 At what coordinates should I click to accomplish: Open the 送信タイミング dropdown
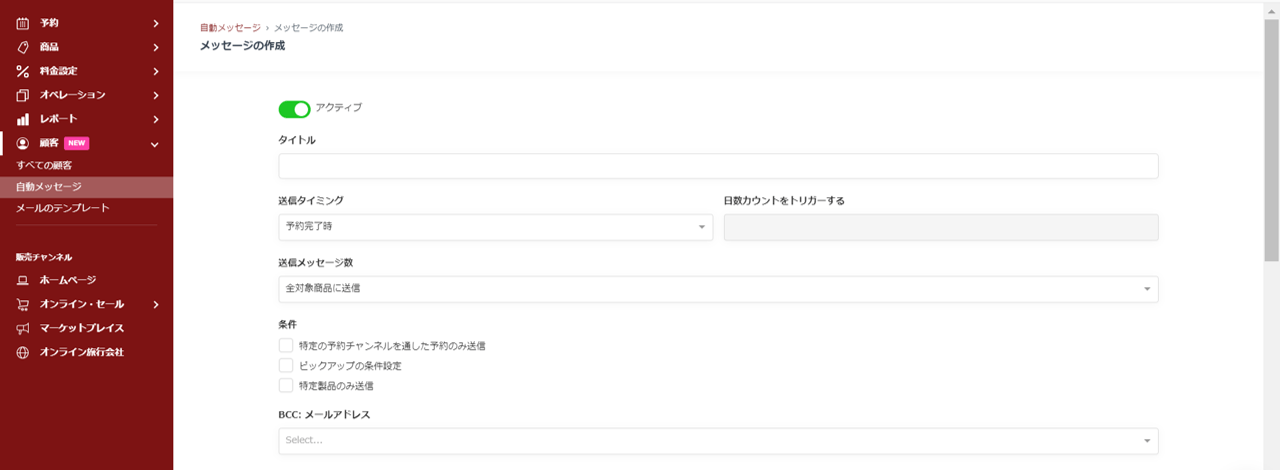[x=495, y=227]
